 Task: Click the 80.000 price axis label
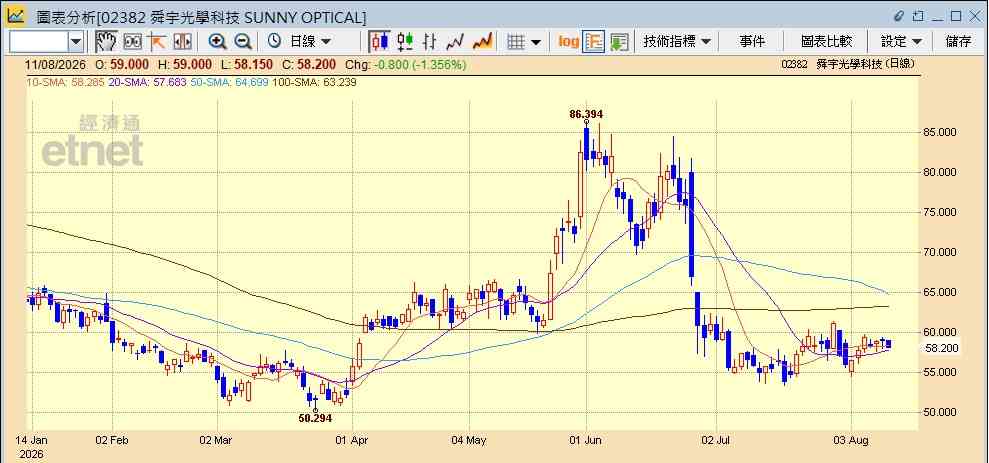(940, 172)
